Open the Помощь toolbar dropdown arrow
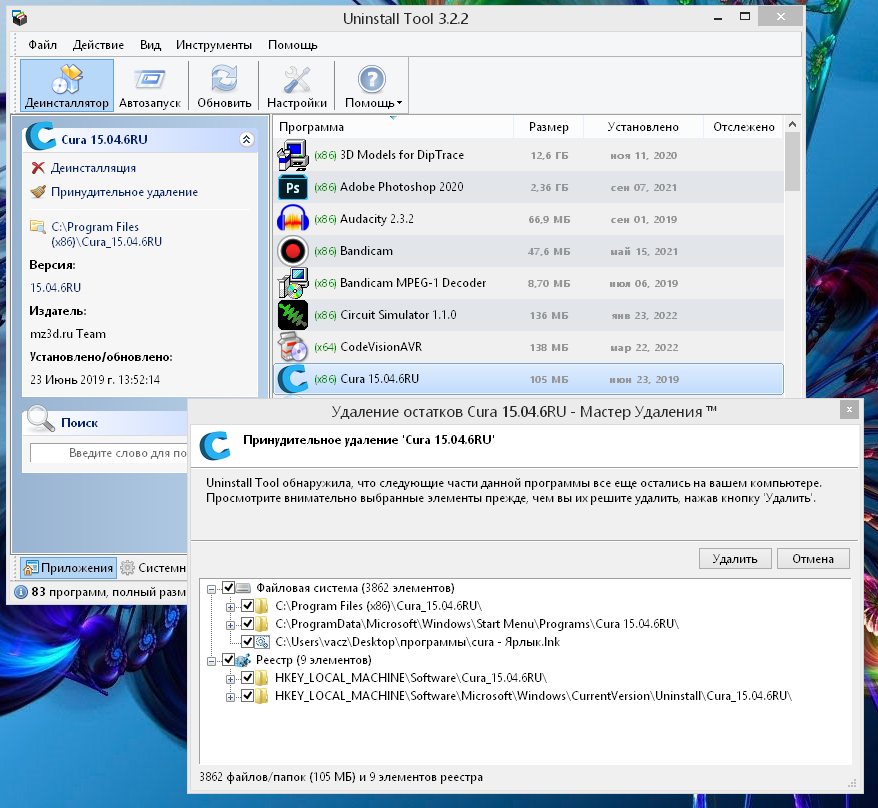 pyautogui.click(x=400, y=103)
